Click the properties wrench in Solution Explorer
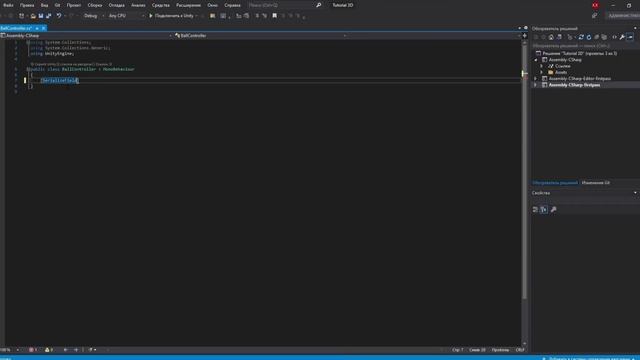This screenshot has width=640, height=360. pos(622,37)
